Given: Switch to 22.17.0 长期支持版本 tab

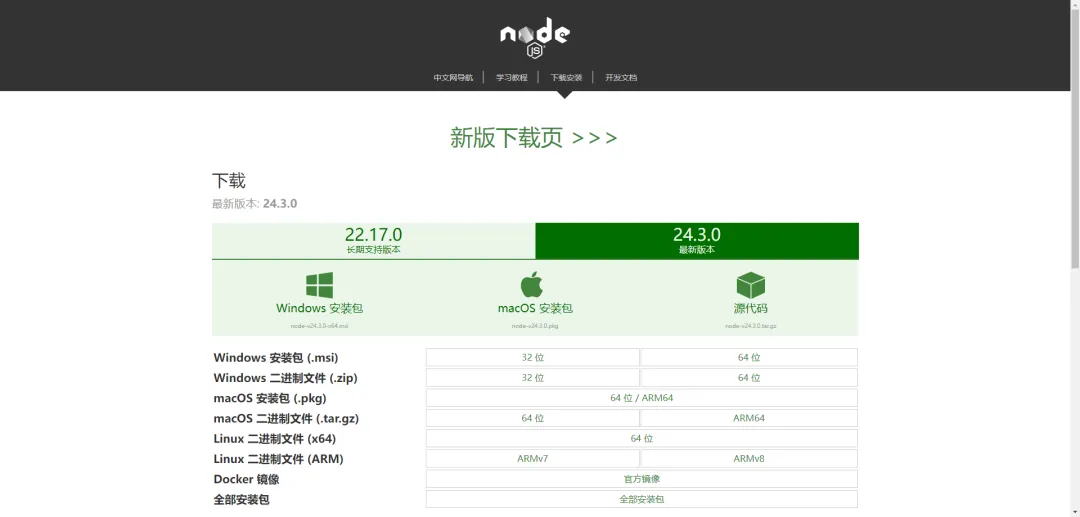Looking at the screenshot, I should click(373, 241).
